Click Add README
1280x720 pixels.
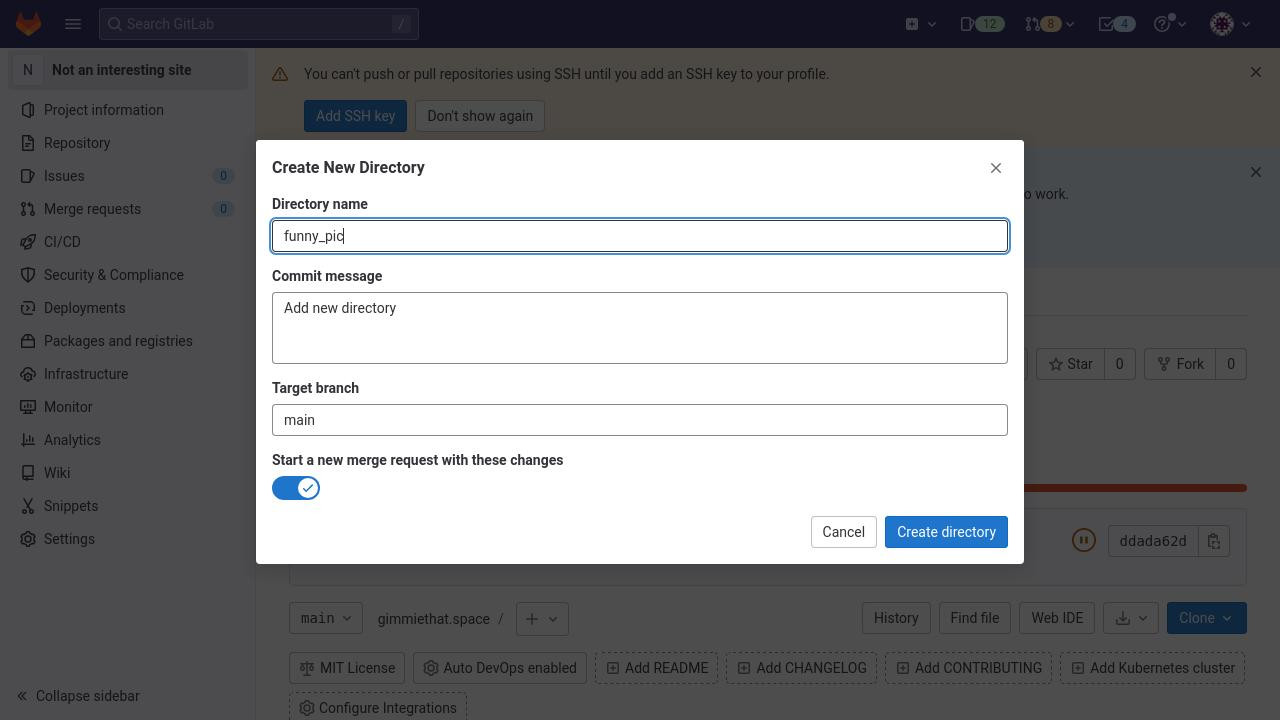(x=656, y=668)
